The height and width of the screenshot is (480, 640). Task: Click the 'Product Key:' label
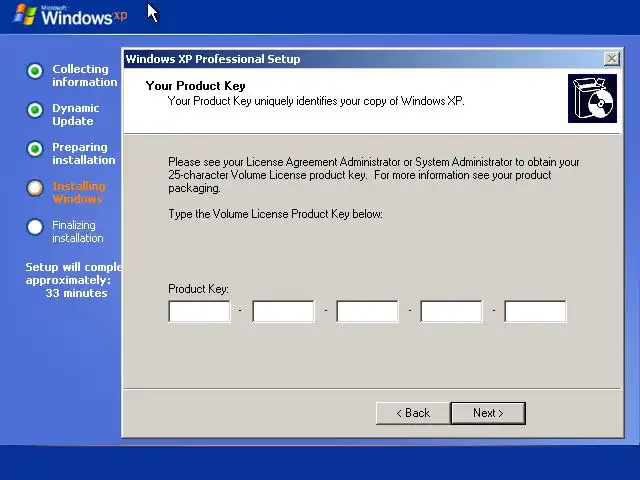tap(198, 289)
